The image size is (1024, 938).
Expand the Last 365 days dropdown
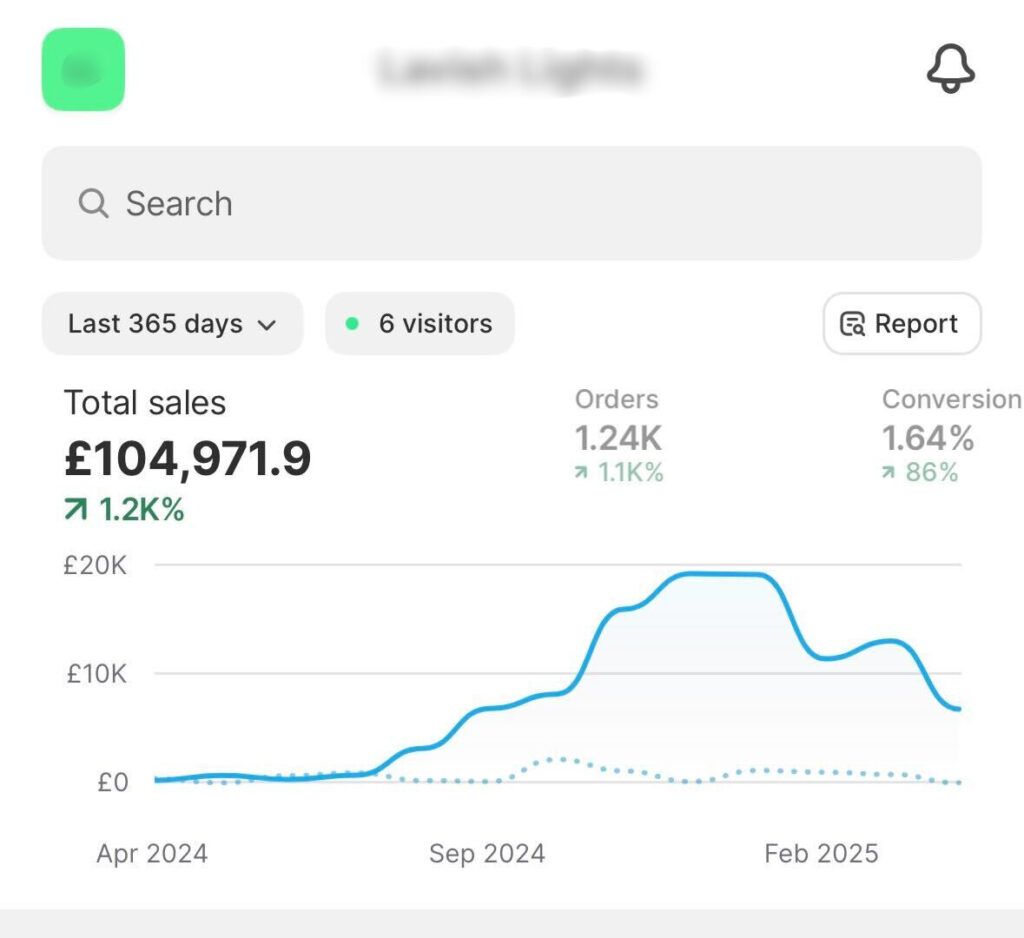pyautogui.click(x=171, y=324)
